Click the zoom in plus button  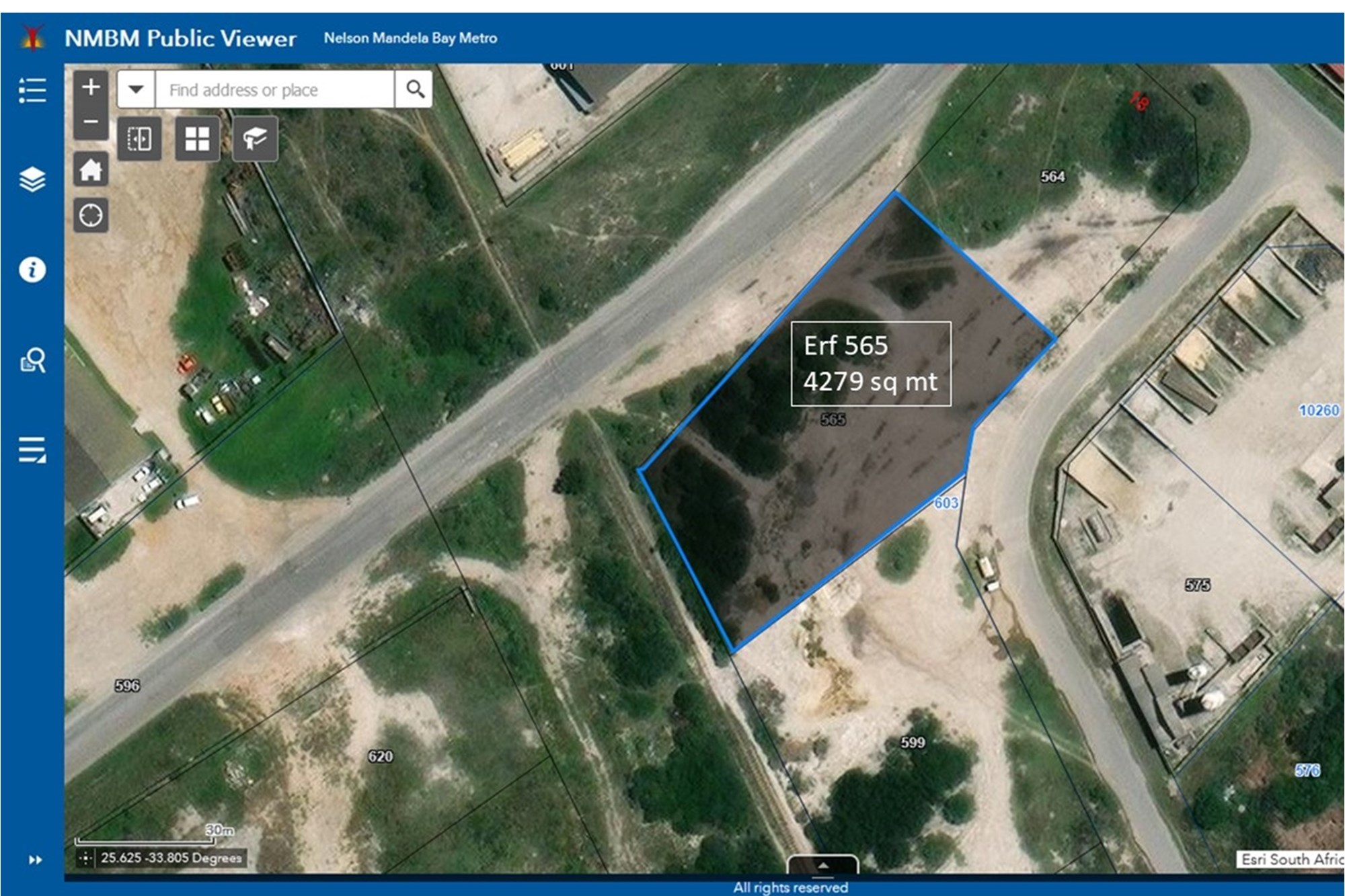click(91, 87)
